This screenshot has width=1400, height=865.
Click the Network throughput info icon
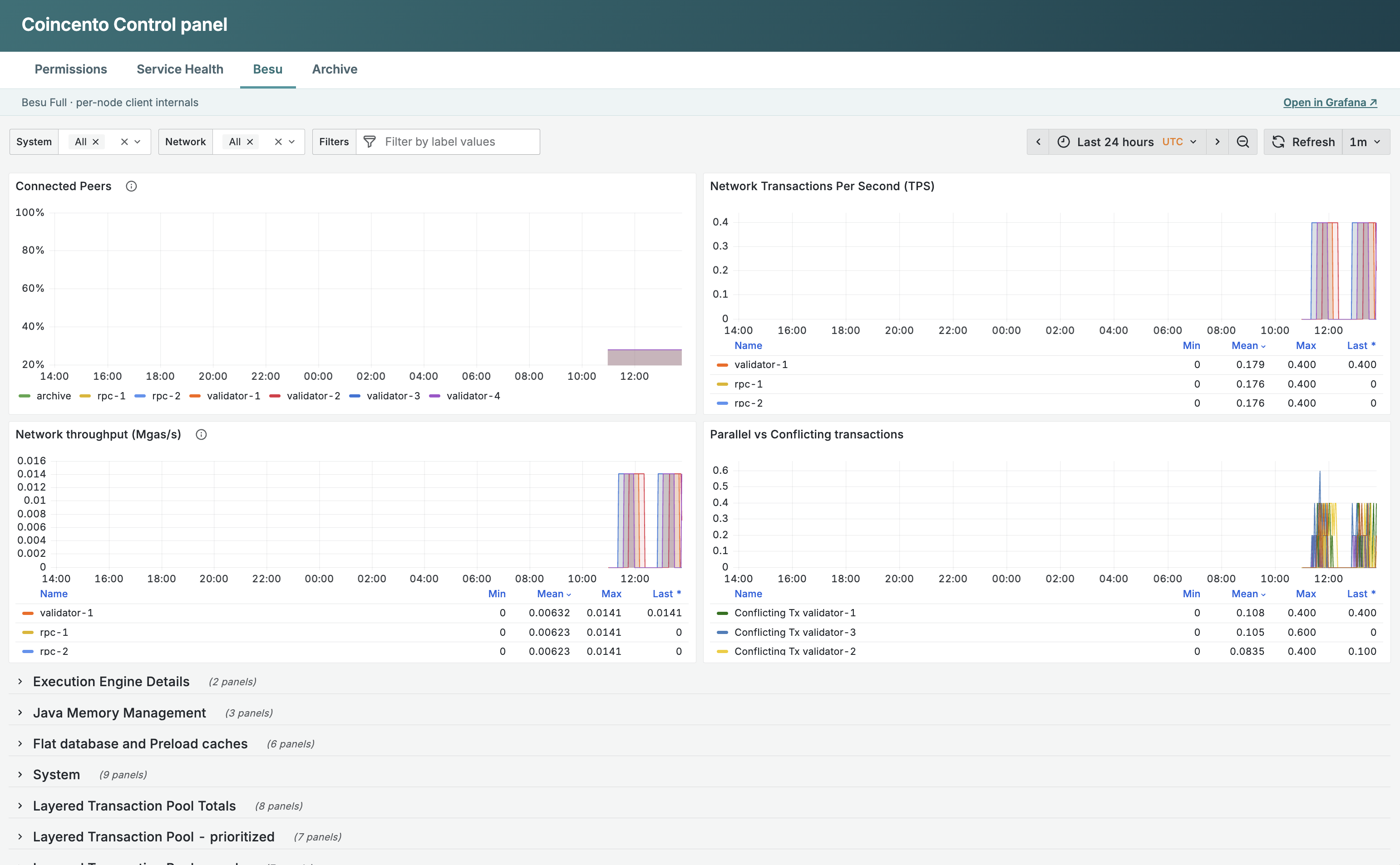pos(201,434)
